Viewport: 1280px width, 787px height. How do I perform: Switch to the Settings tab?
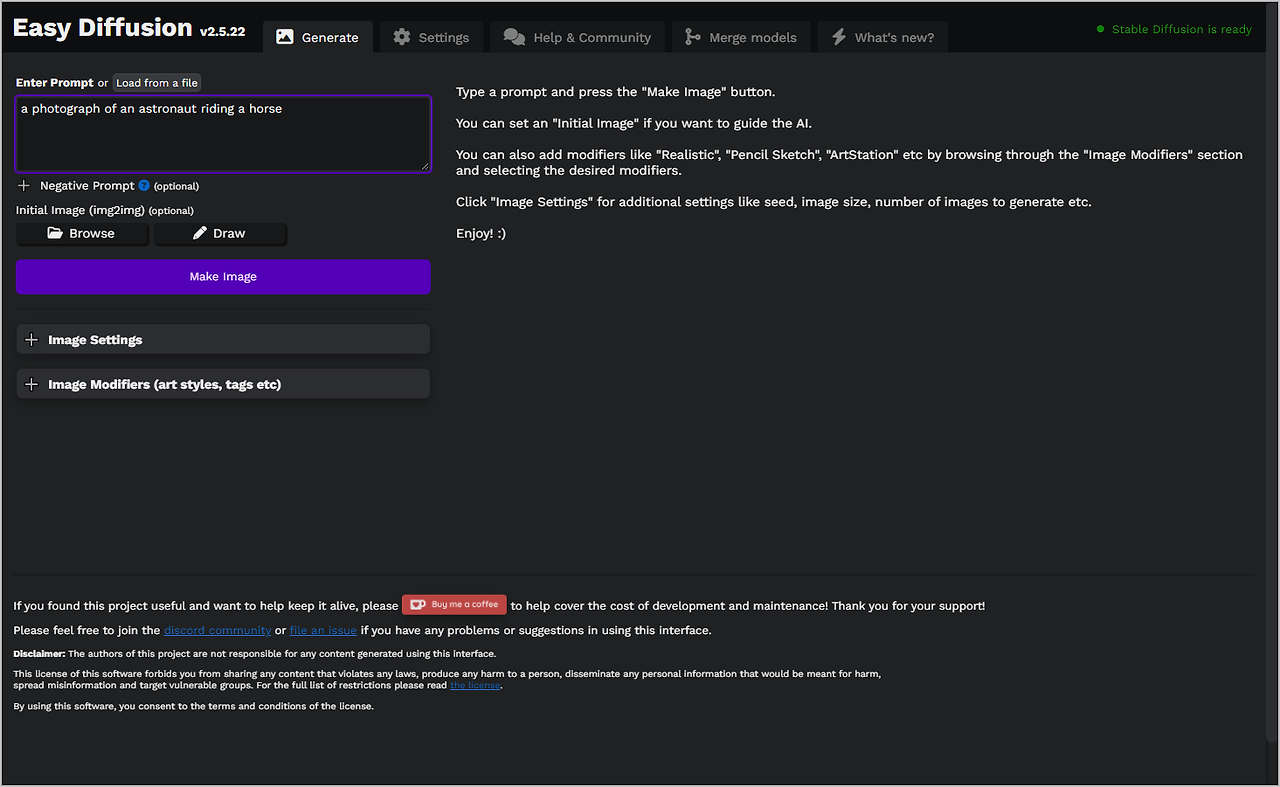tap(431, 37)
